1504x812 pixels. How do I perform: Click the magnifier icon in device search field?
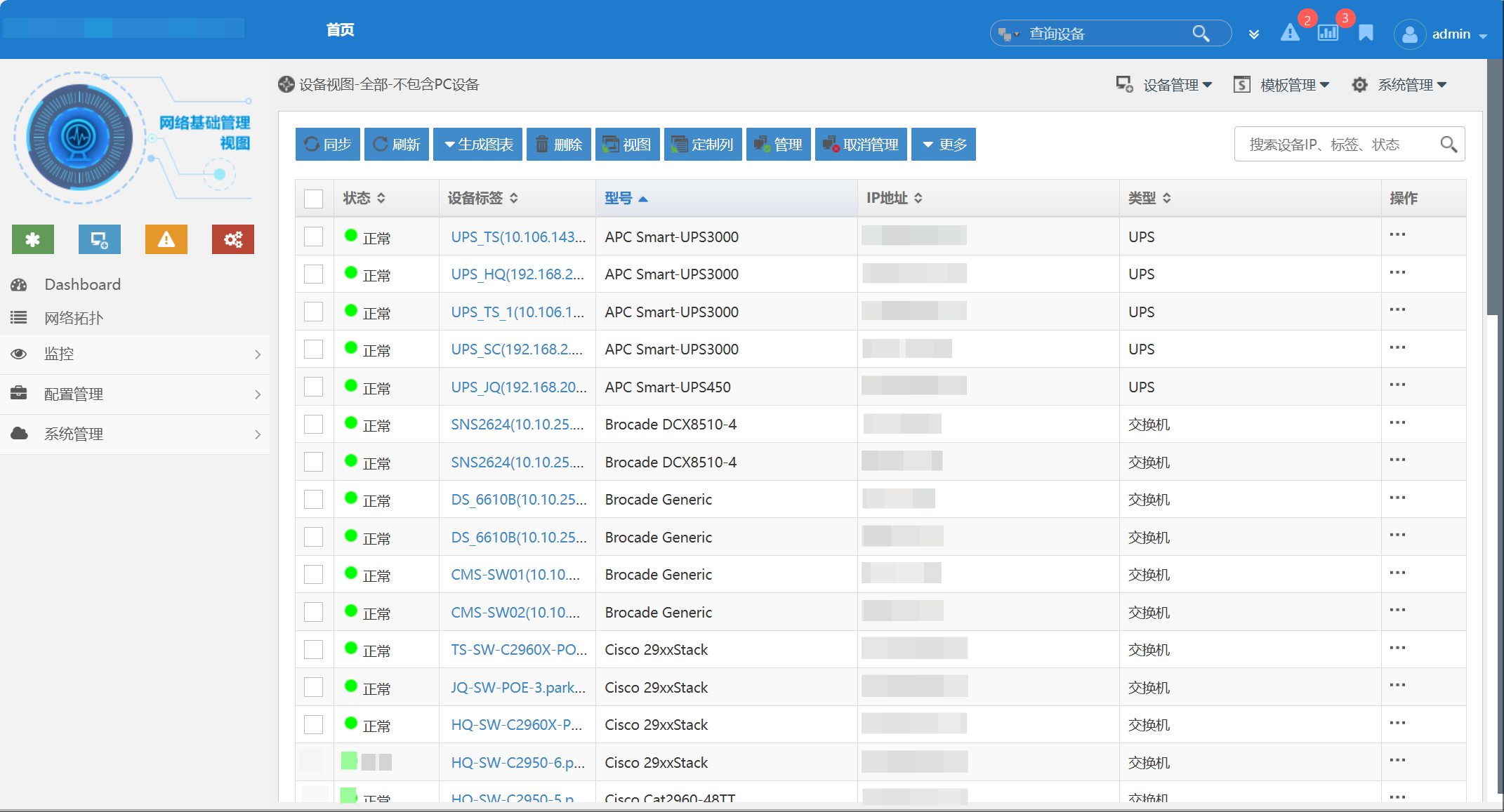(x=1449, y=145)
